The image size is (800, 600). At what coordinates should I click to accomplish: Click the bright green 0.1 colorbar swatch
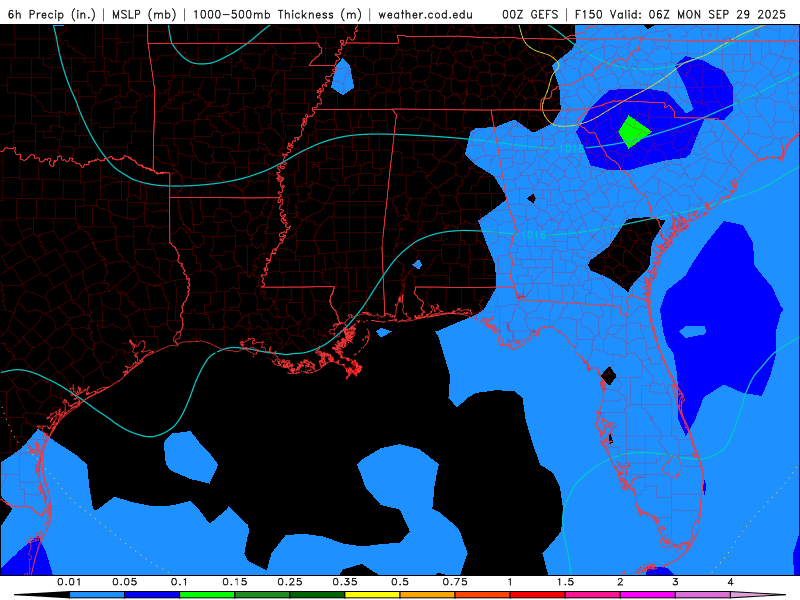[207, 595]
